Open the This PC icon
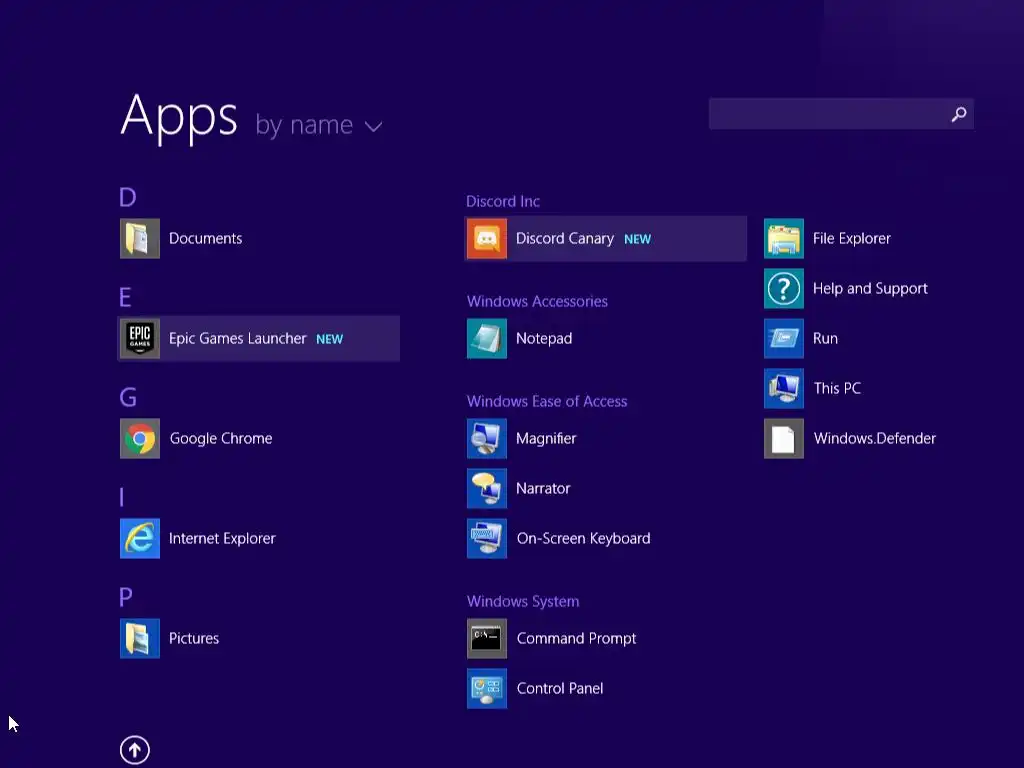 click(784, 389)
